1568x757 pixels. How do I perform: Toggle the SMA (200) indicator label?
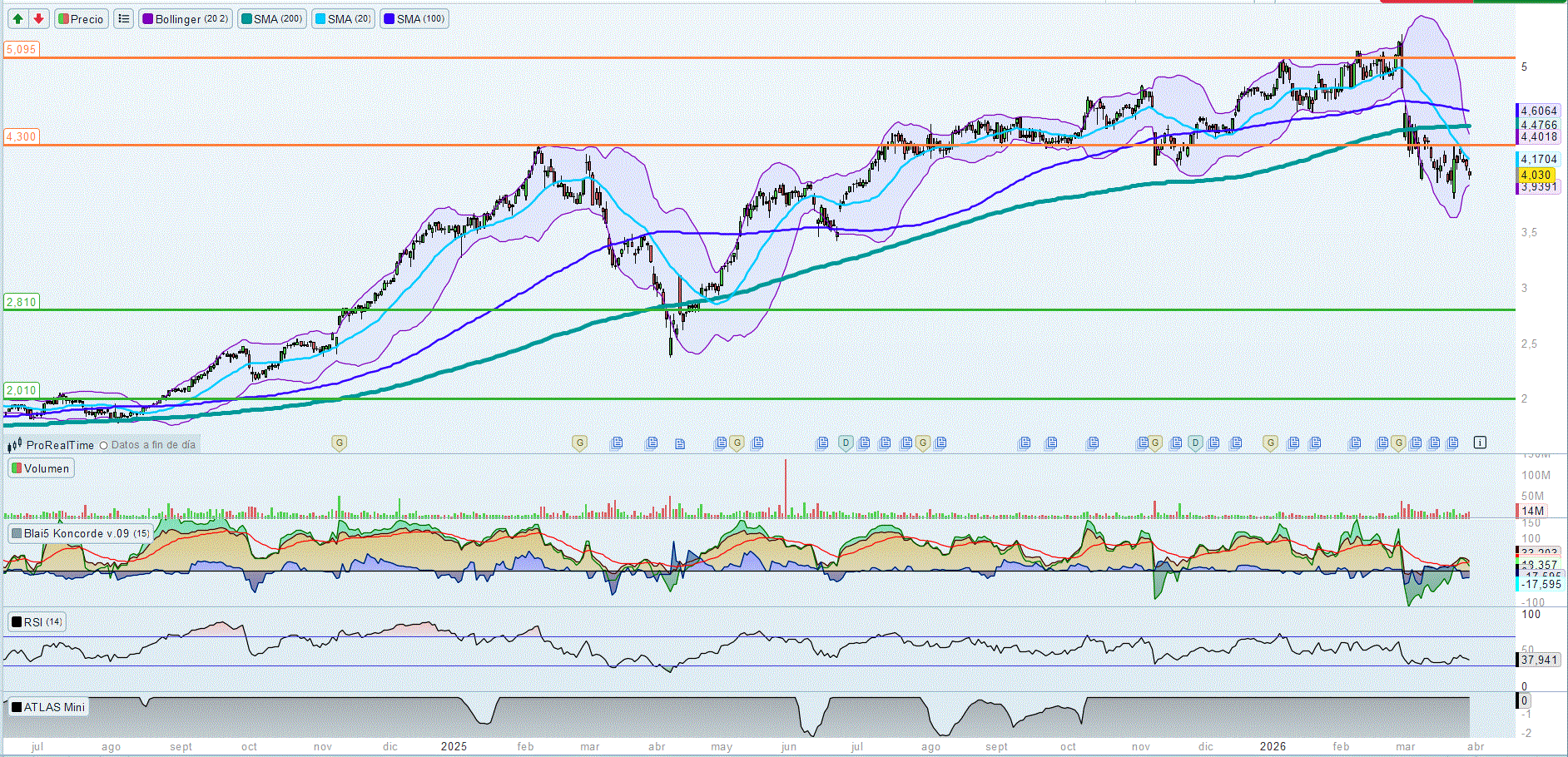(271, 18)
